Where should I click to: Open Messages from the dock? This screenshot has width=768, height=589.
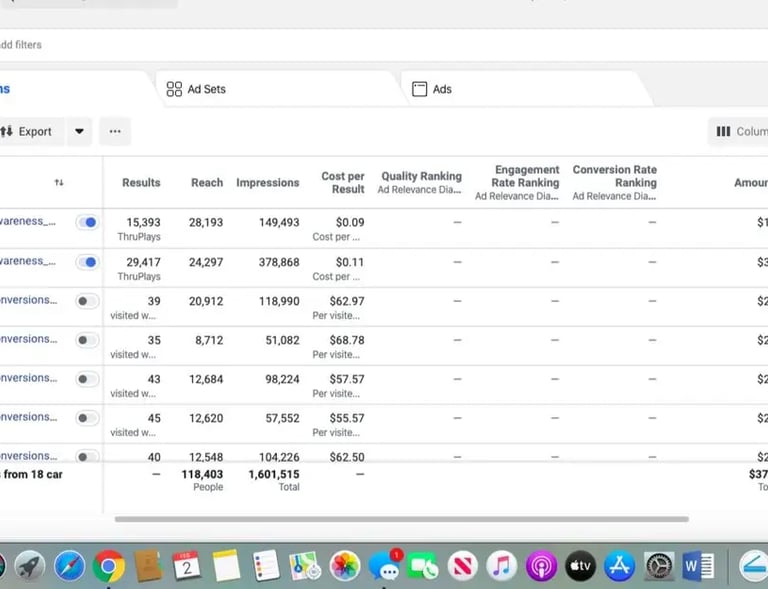click(x=384, y=566)
